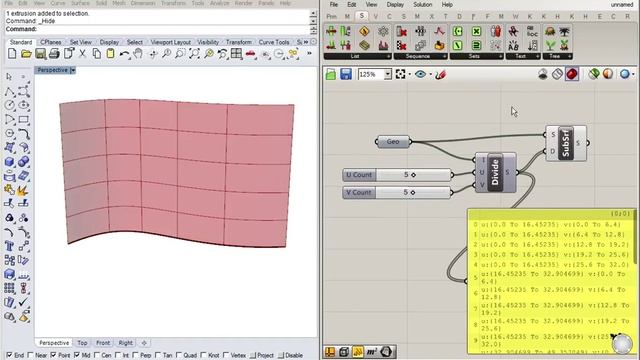The height and width of the screenshot is (360, 640).
Task: Open the 125% zoom dropdown
Action: point(388,74)
